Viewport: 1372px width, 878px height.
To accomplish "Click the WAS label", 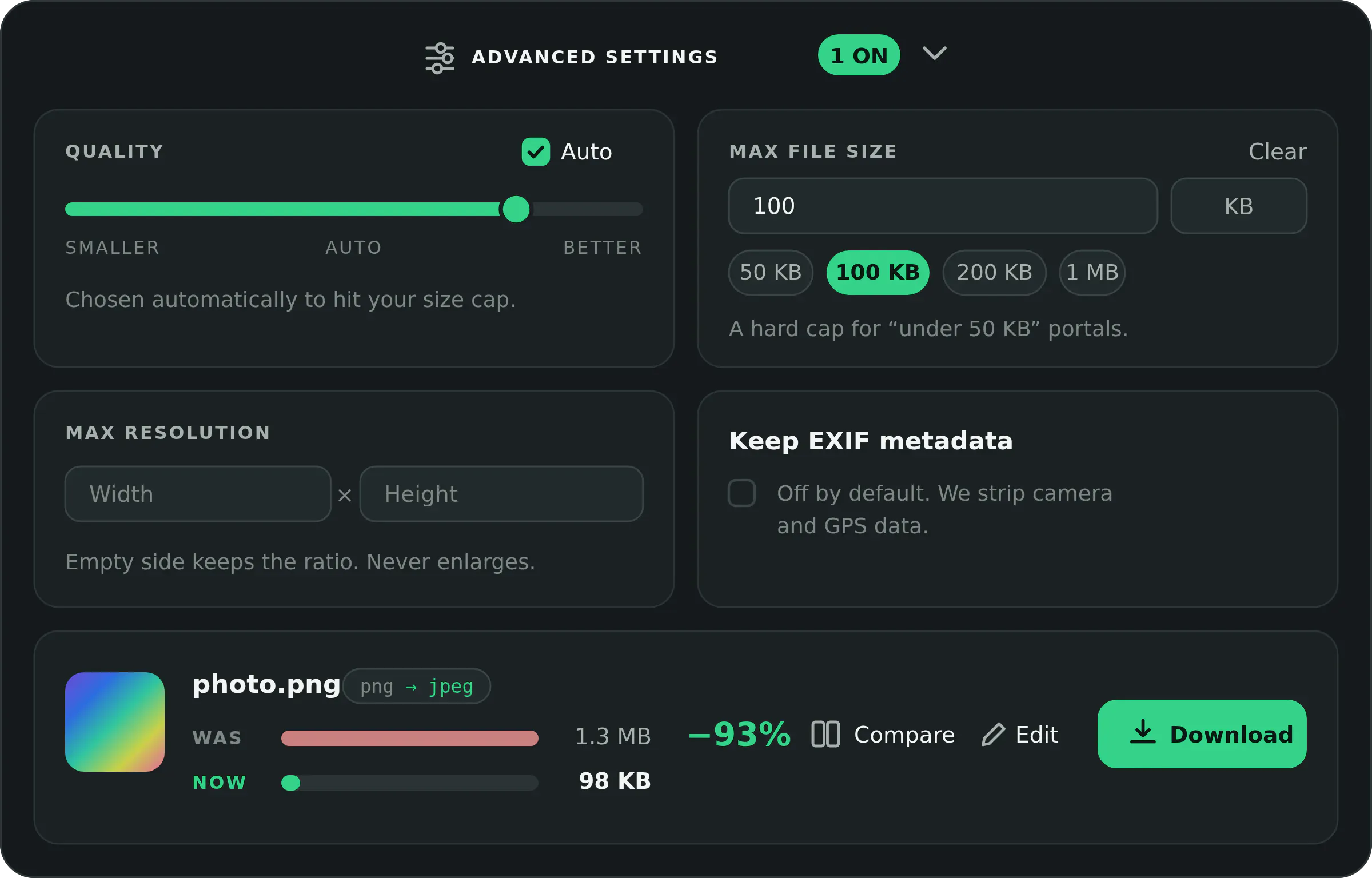I will pos(217,738).
